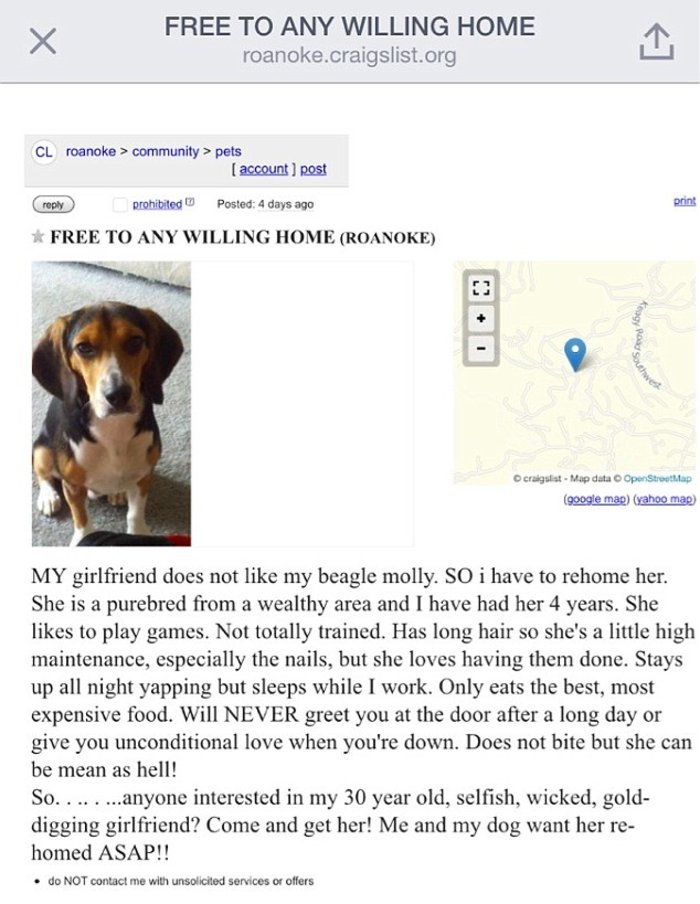Click the blue map location pin
The image size is (700, 904).
(x=575, y=353)
